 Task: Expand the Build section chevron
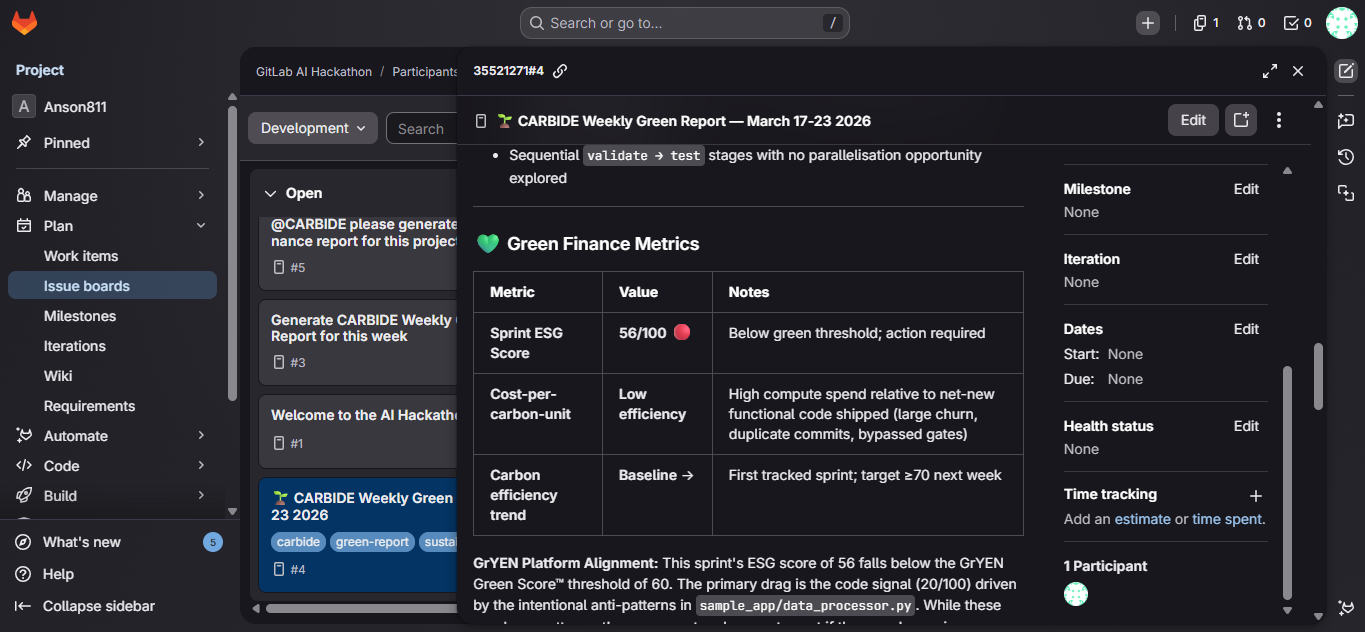coord(201,496)
